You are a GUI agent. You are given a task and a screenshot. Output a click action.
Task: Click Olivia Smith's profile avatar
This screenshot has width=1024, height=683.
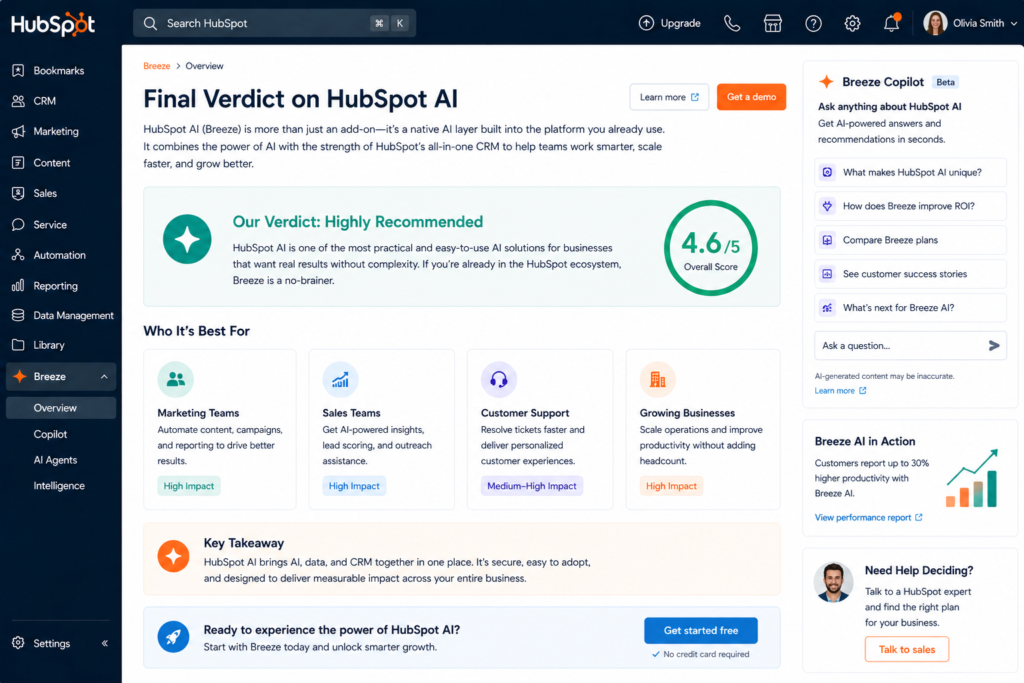935,23
